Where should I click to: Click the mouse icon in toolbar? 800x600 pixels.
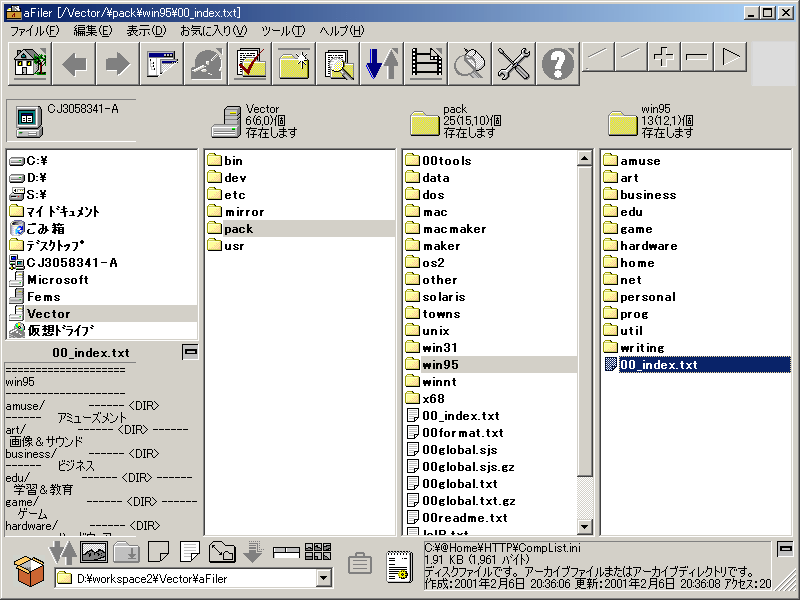pos(468,63)
